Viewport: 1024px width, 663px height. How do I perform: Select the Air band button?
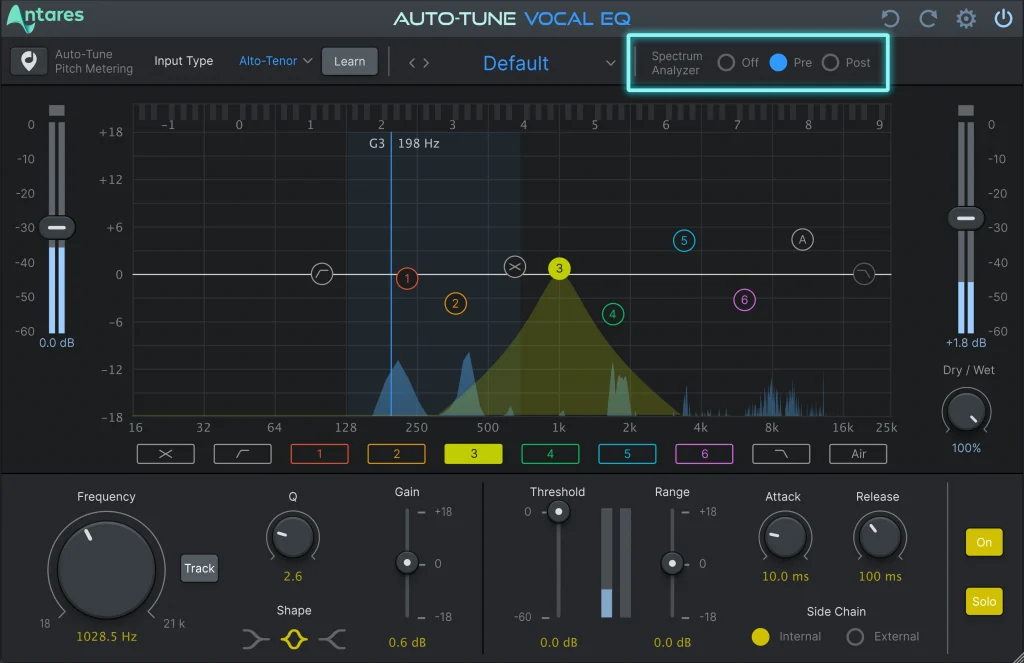tap(858, 454)
